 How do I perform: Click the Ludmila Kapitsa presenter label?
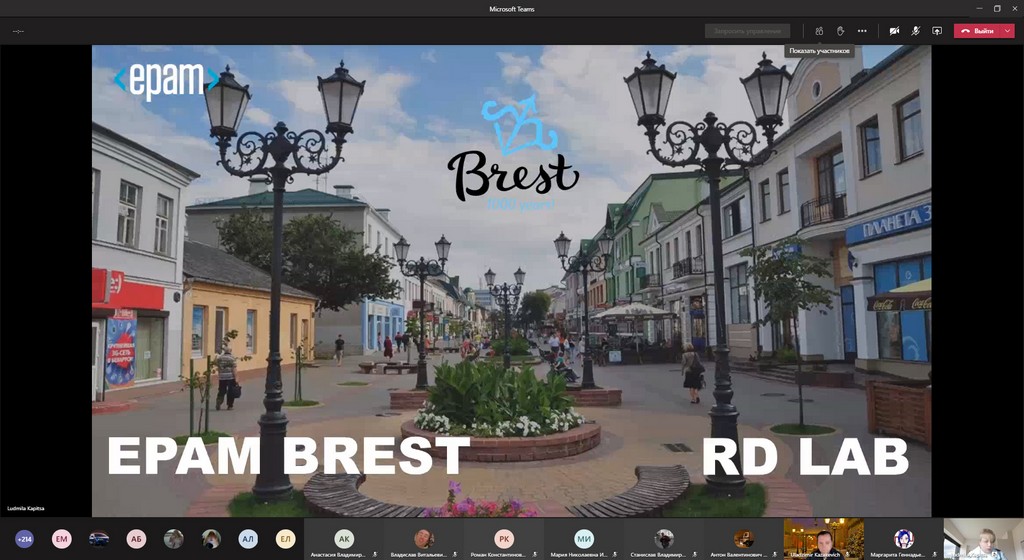point(26,508)
